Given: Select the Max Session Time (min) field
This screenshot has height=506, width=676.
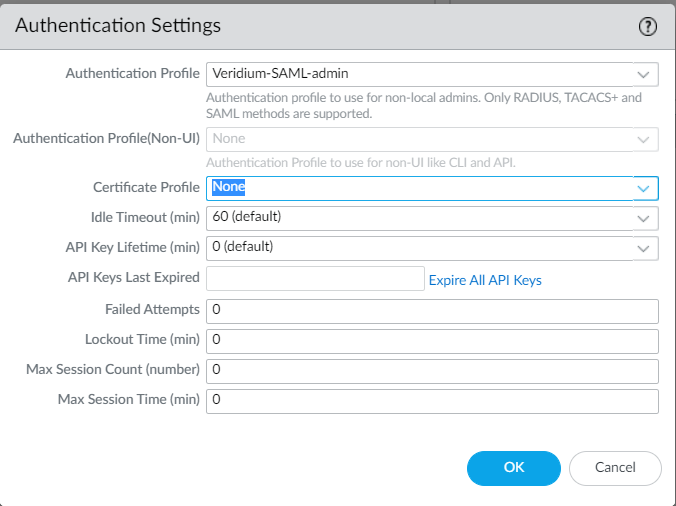Looking at the screenshot, I should tap(432, 401).
